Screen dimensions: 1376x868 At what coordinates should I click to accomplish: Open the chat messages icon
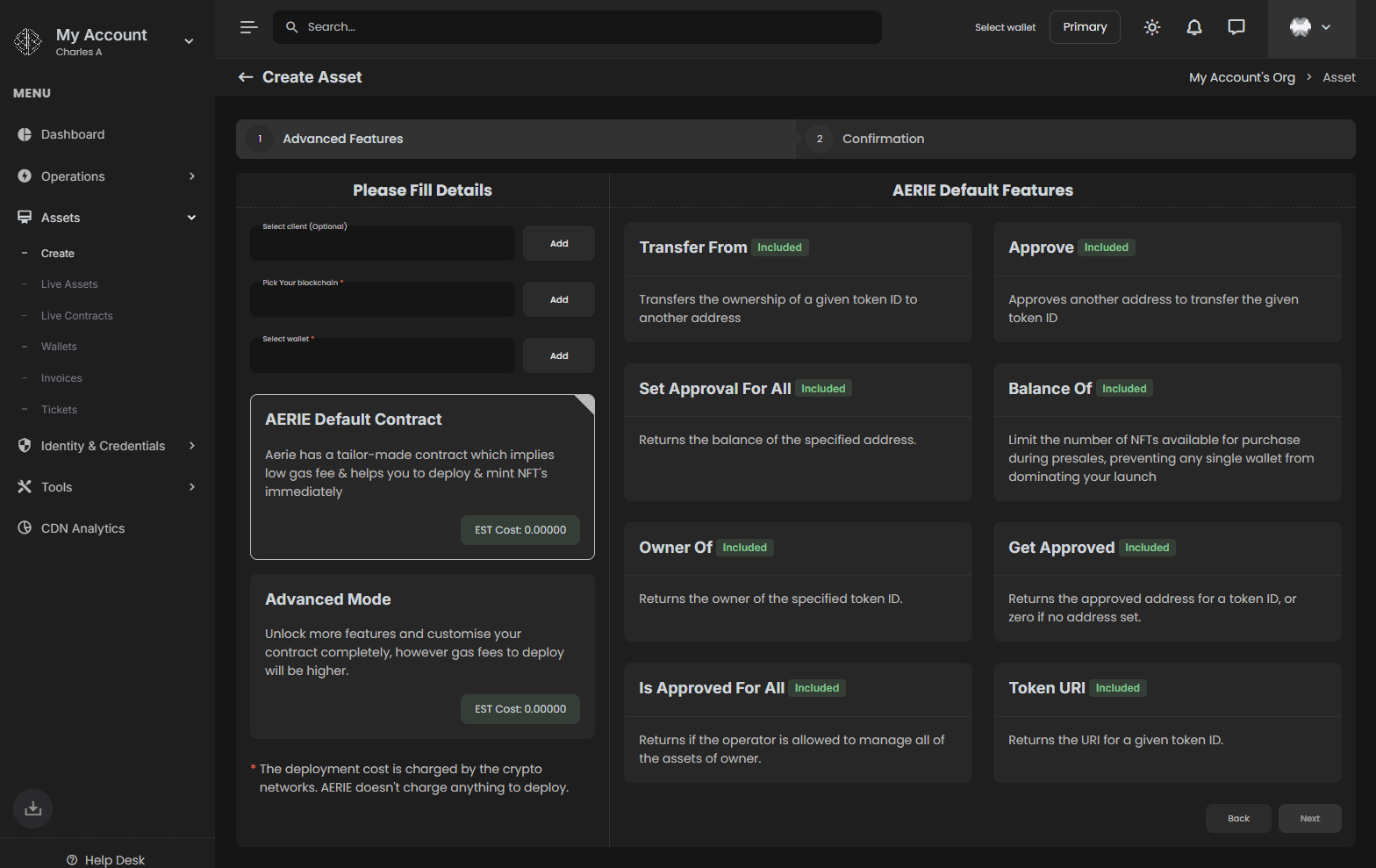point(1236,27)
